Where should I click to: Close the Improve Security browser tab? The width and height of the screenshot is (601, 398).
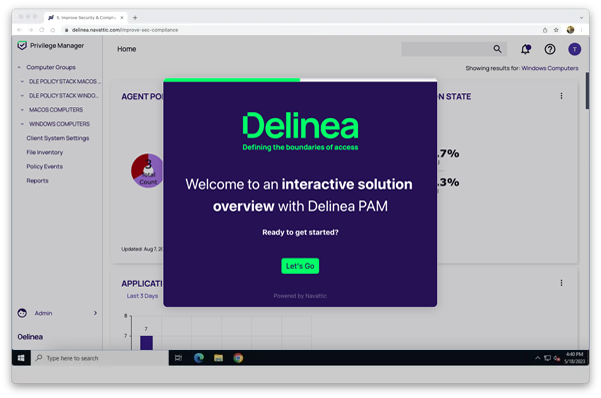[x=122, y=18]
